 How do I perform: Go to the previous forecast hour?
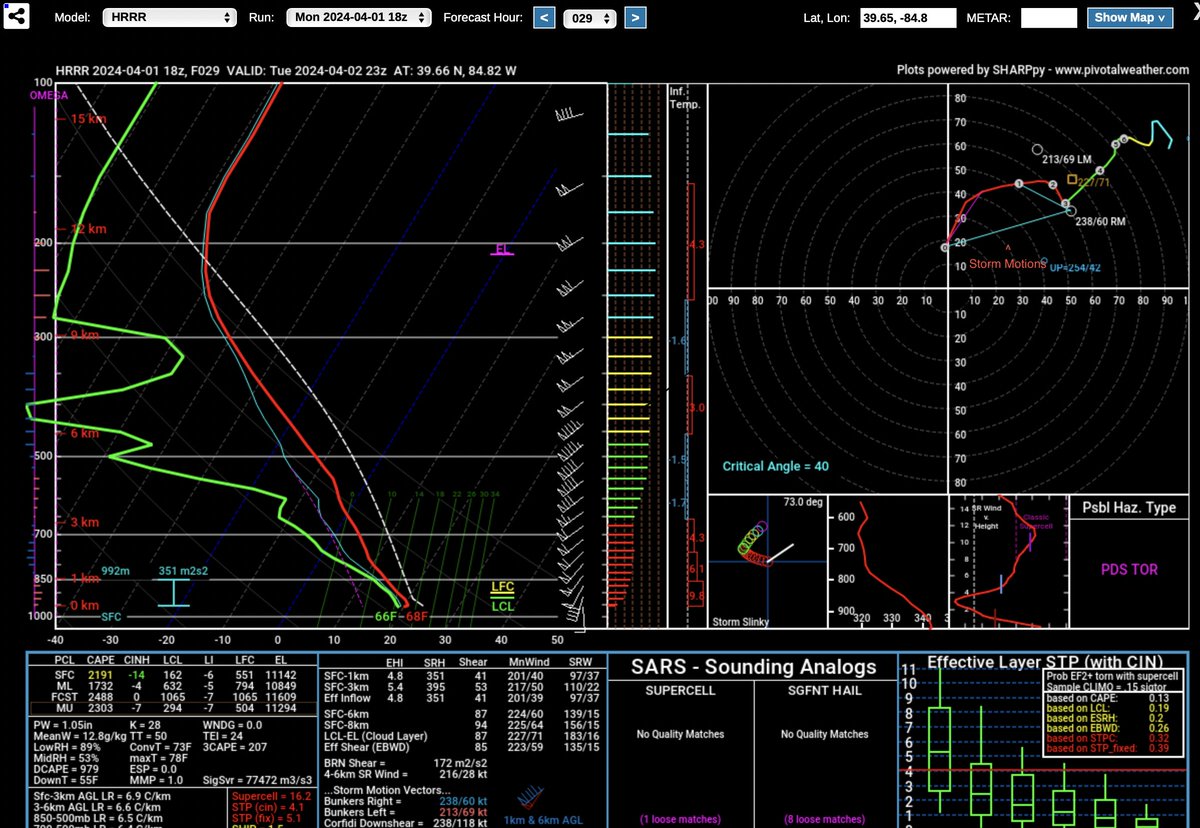[x=544, y=18]
